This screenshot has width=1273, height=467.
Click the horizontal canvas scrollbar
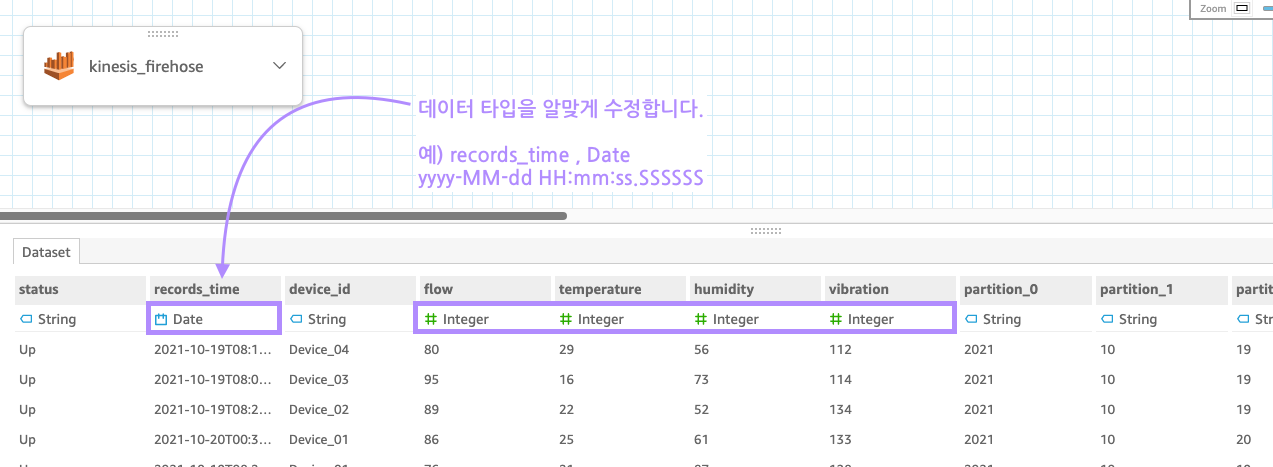tap(283, 215)
